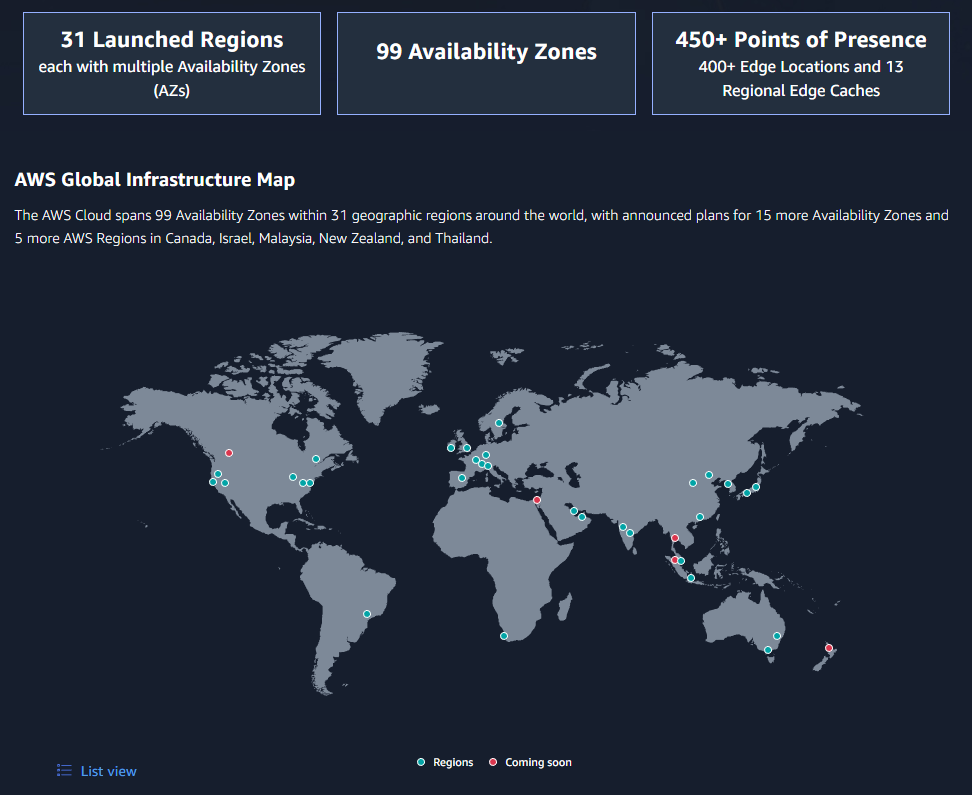This screenshot has height=795, width=972.
Task: Select the region marker in Brazil
Action: [367, 614]
